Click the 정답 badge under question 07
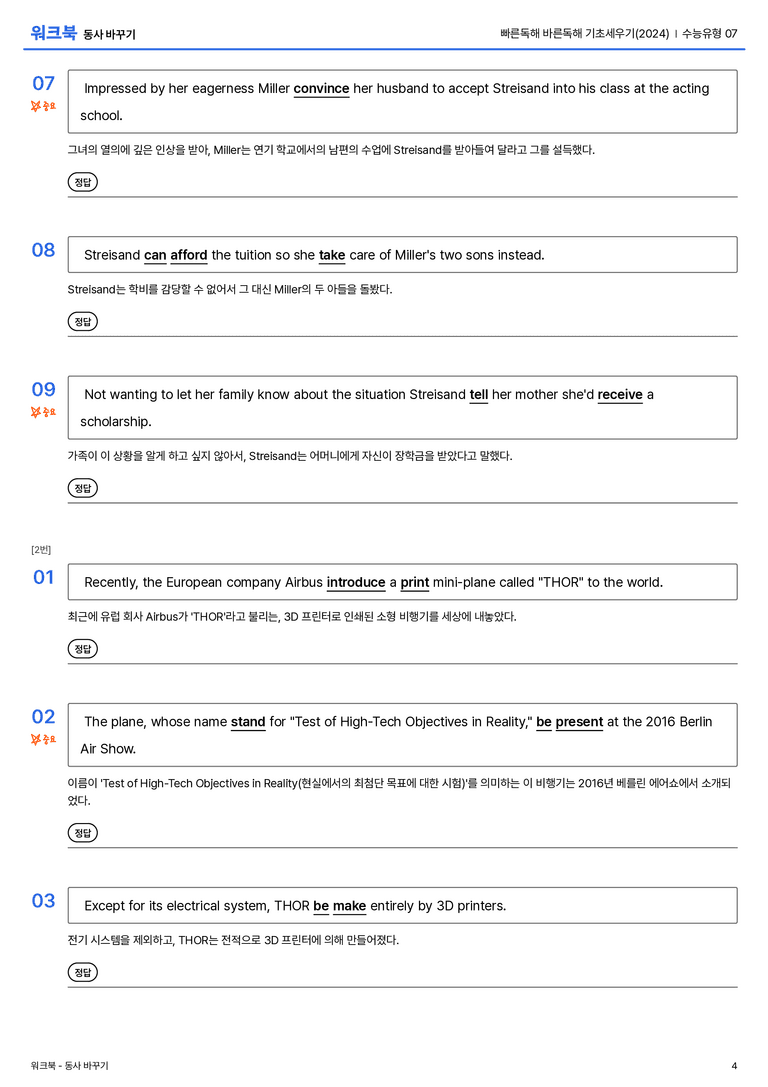768x1087 pixels. 82,182
